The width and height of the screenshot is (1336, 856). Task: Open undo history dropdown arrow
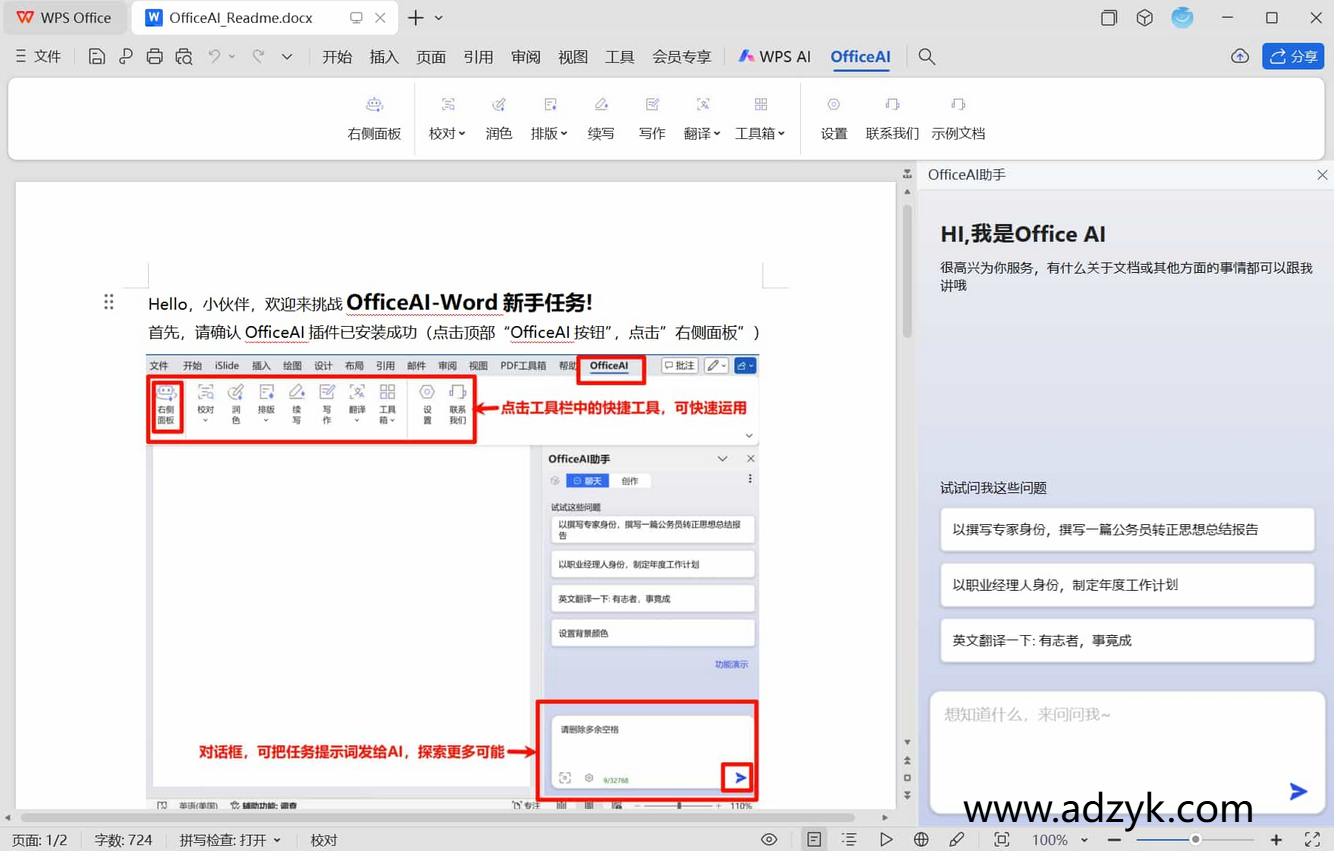(x=232, y=57)
